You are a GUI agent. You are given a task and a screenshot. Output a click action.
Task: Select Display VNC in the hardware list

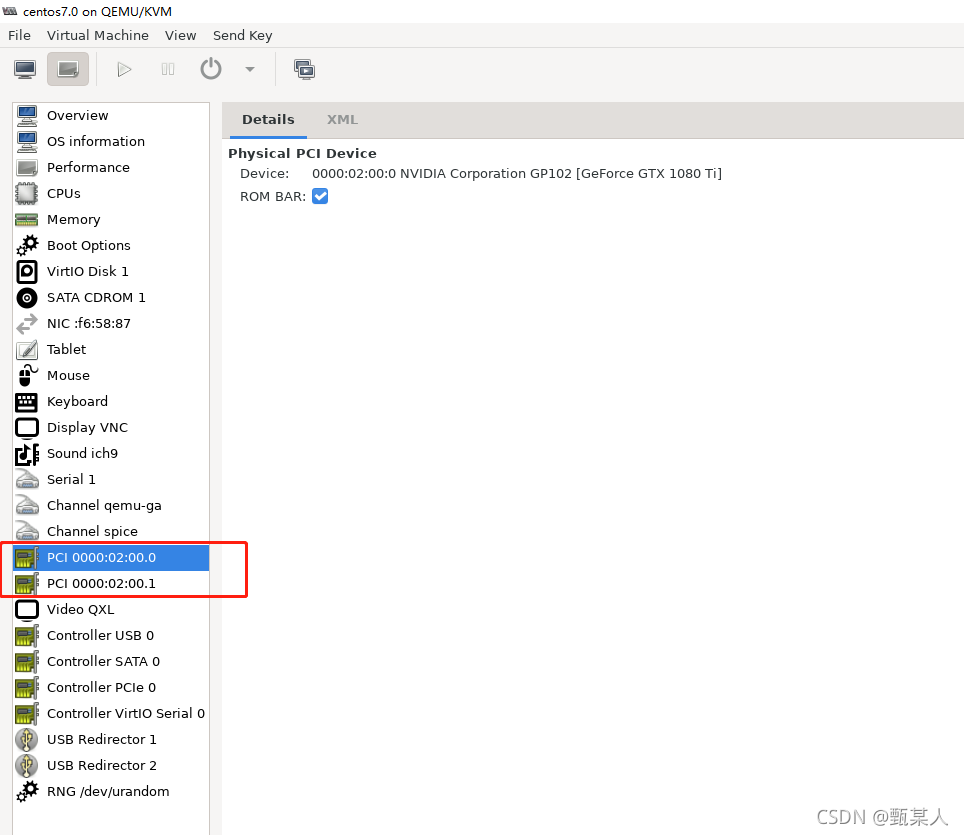(x=87, y=427)
